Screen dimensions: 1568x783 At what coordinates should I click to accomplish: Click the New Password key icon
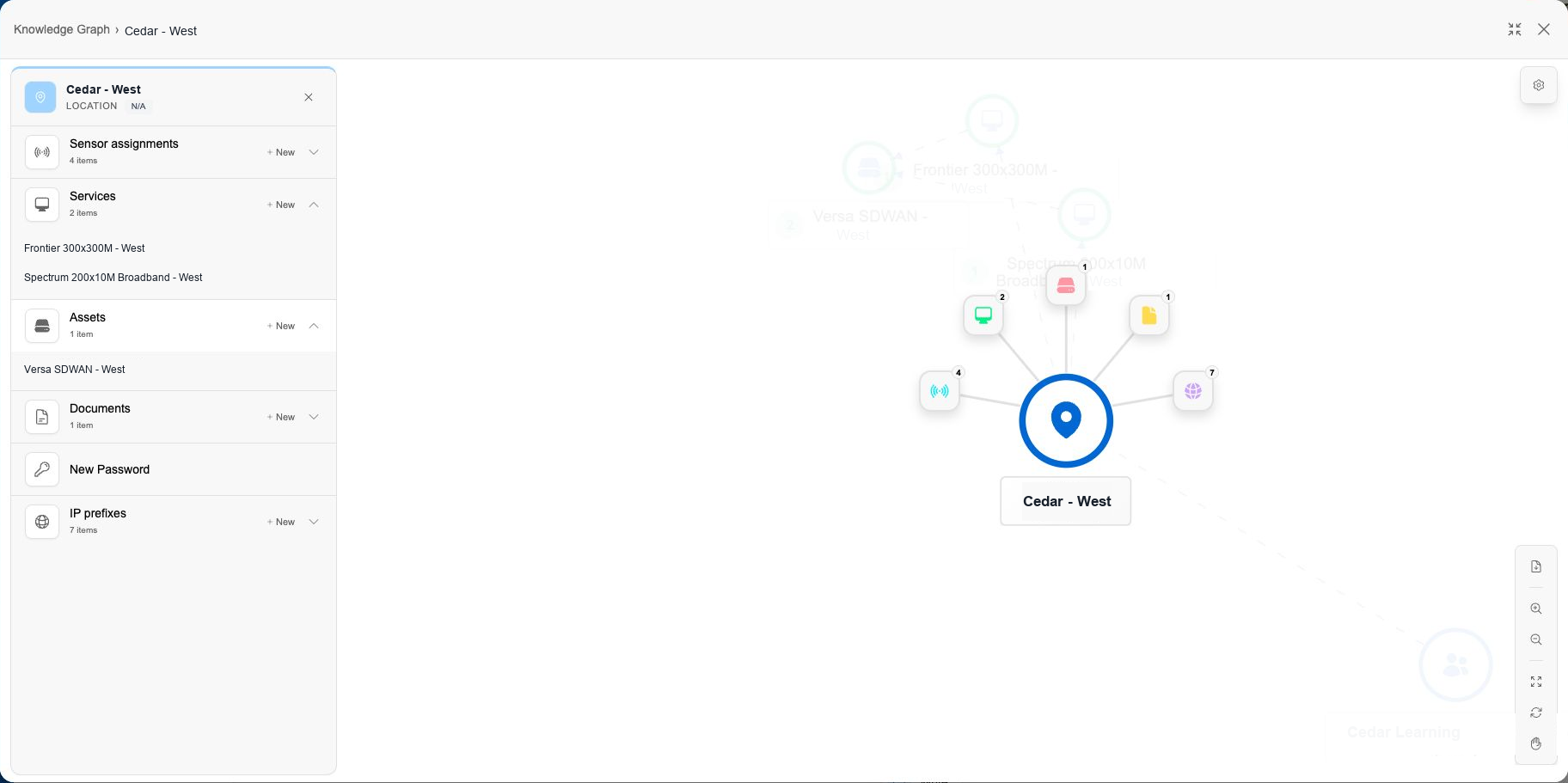pos(42,469)
